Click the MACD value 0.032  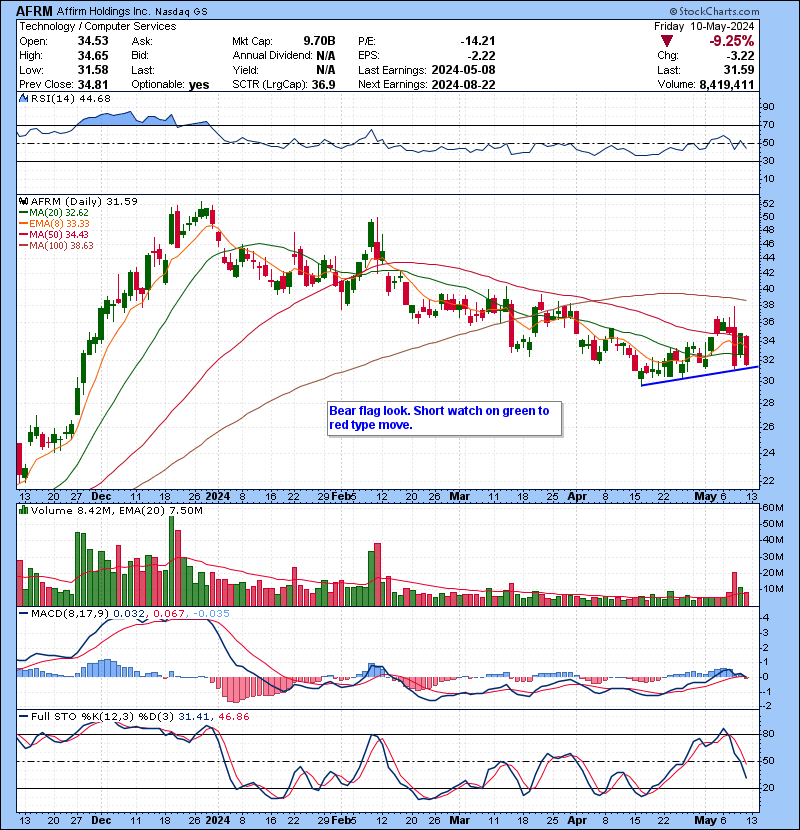coord(131,614)
